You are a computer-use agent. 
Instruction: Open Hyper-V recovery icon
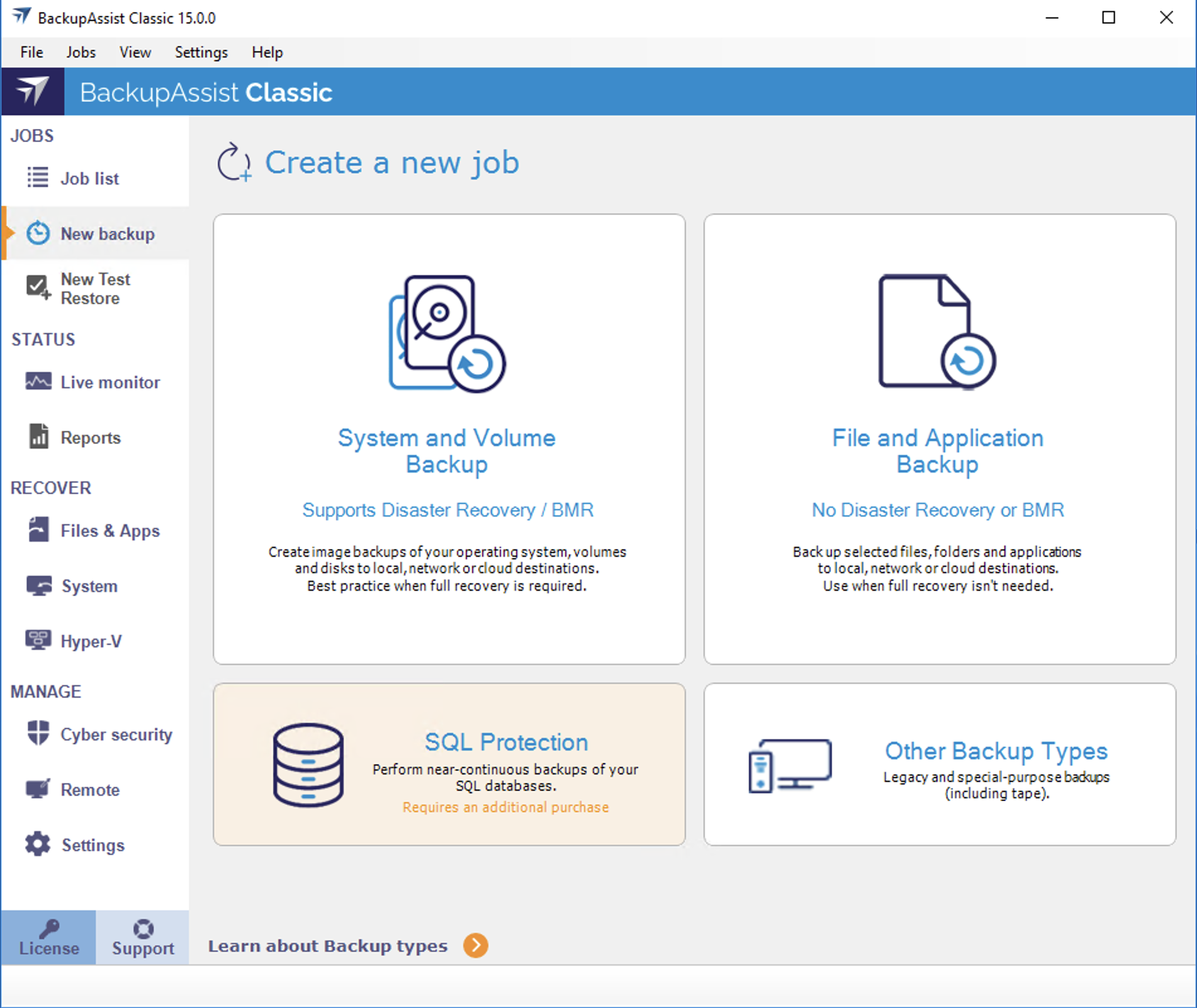(x=38, y=641)
